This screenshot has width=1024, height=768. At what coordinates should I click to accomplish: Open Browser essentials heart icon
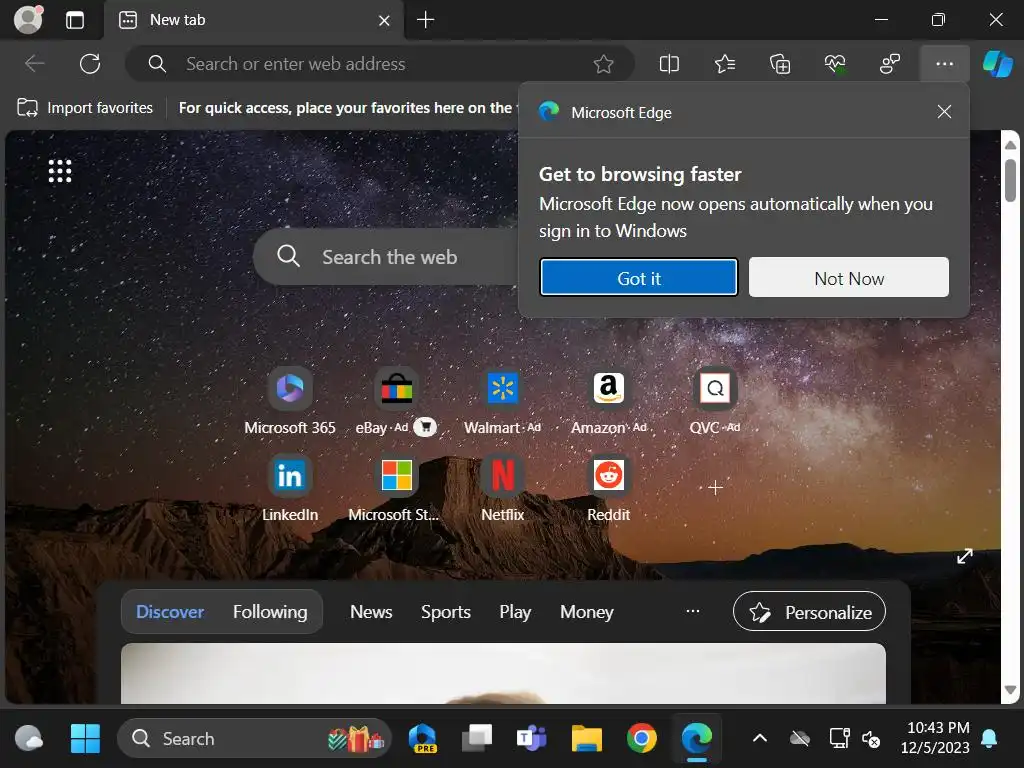pyautogui.click(x=835, y=64)
